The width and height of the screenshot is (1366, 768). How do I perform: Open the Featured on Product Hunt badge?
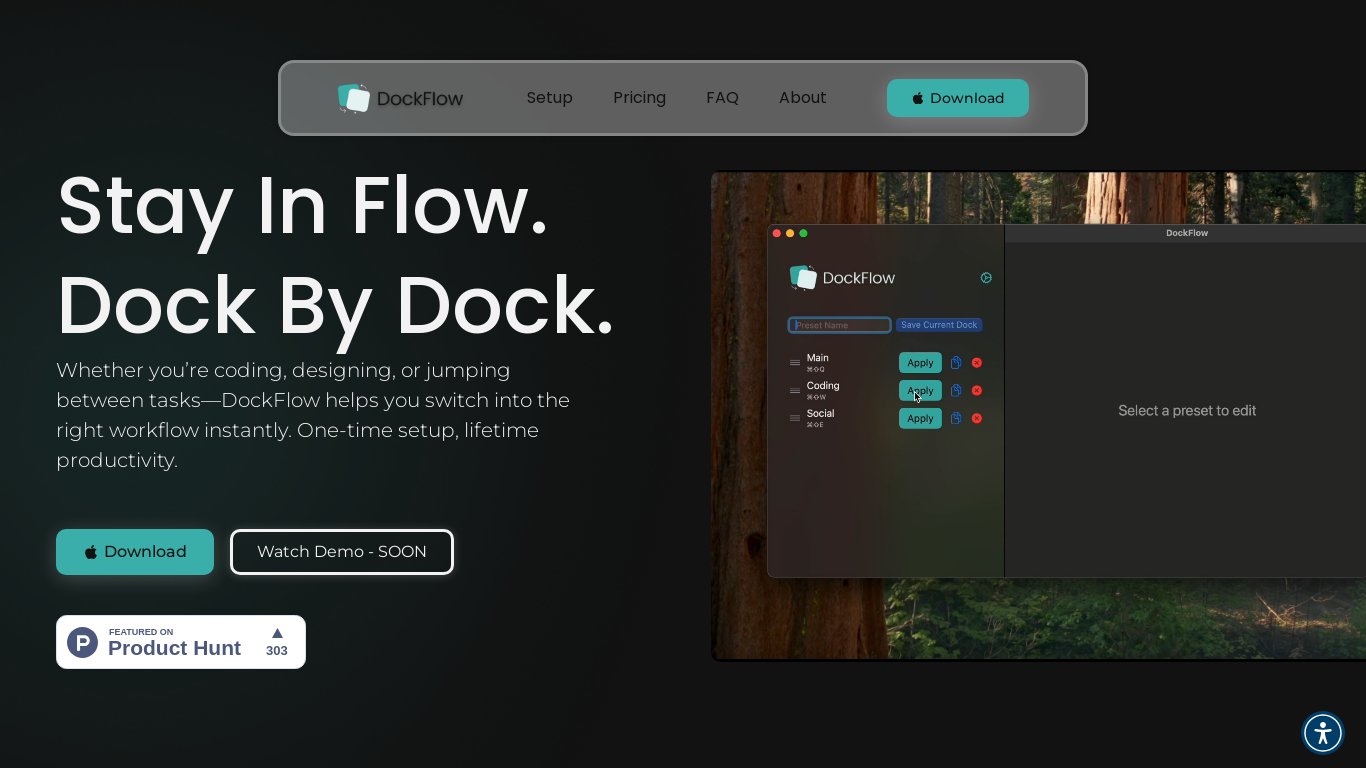pos(181,642)
